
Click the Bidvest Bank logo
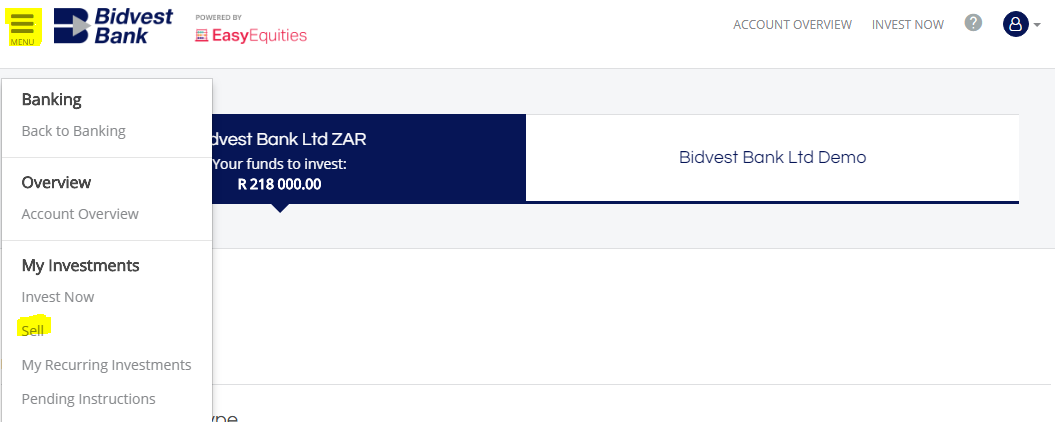113,26
